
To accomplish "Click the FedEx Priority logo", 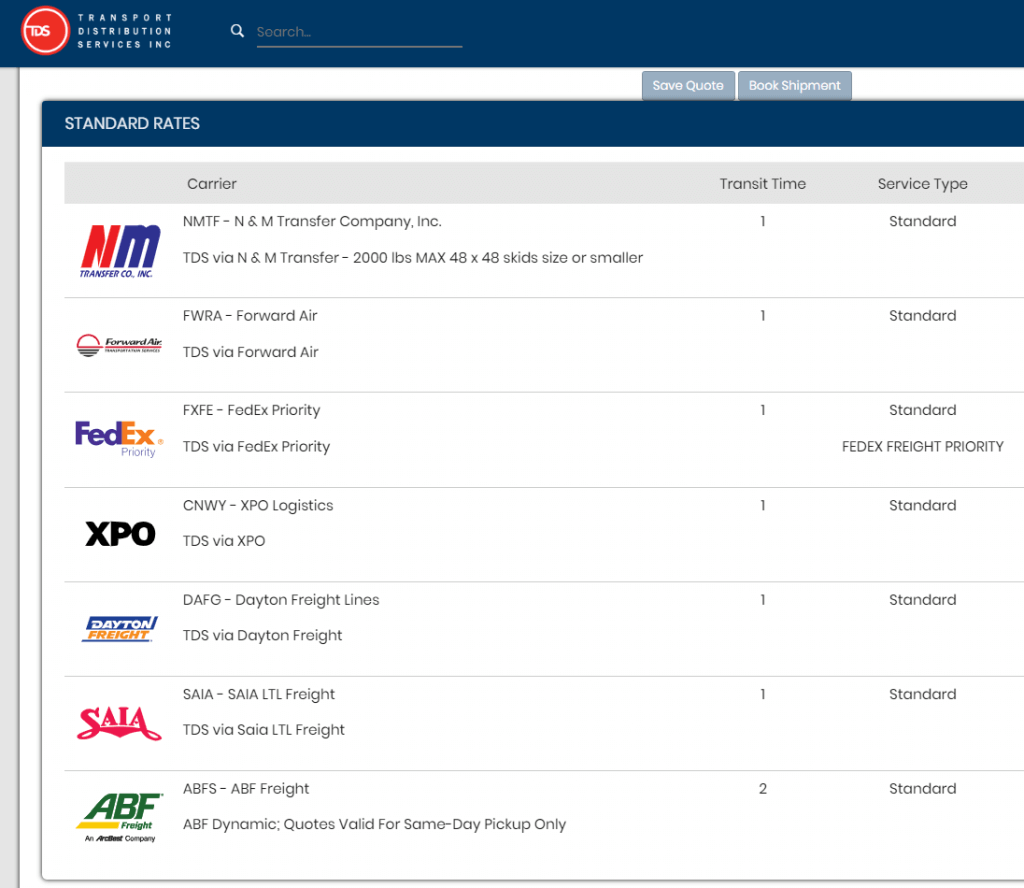I will pyautogui.click(x=120, y=439).
